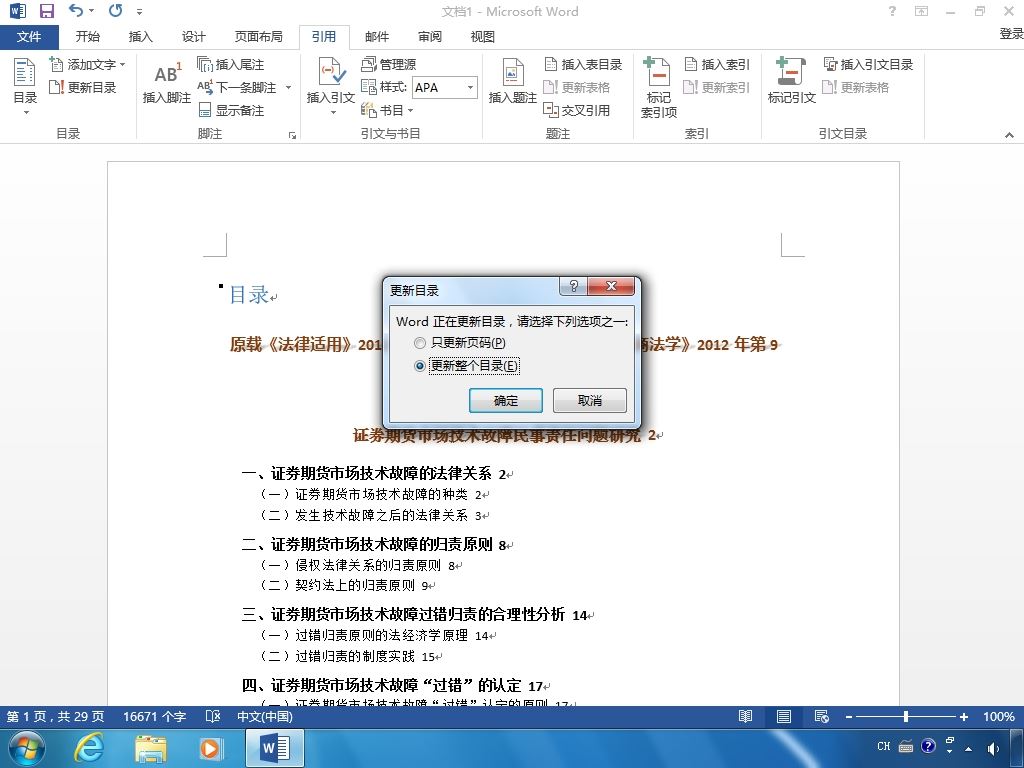The image size is (1024, 768).
Task: Click 下一条脚注 next footnote
Action: (238, 87)
